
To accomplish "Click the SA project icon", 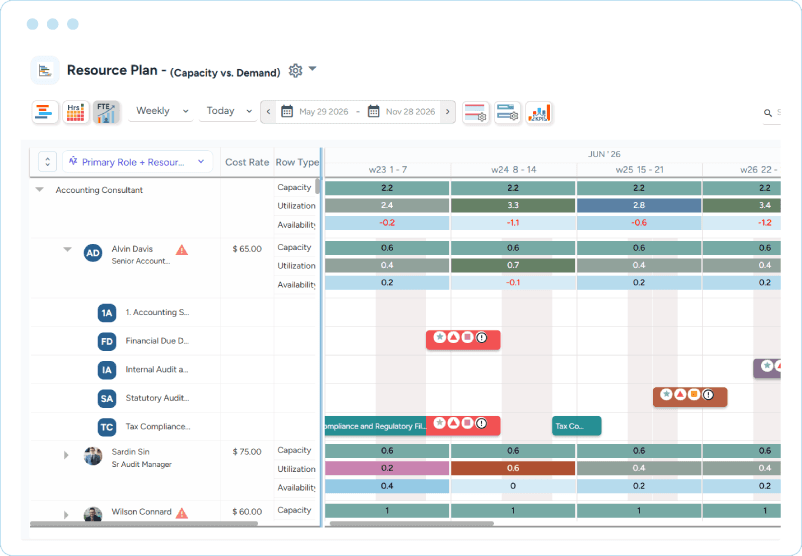I will coord(106,399).
